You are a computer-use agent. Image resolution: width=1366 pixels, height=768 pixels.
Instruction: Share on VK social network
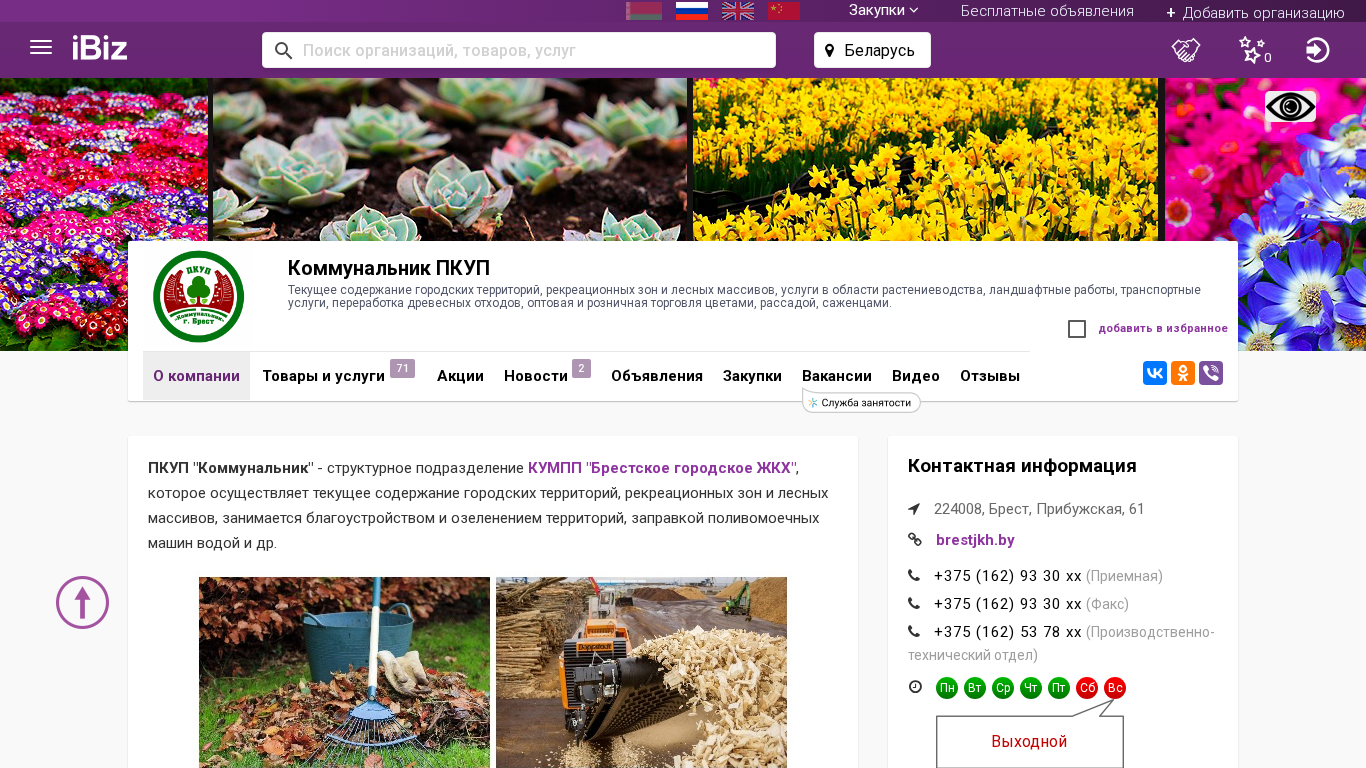pos(1155,373)
